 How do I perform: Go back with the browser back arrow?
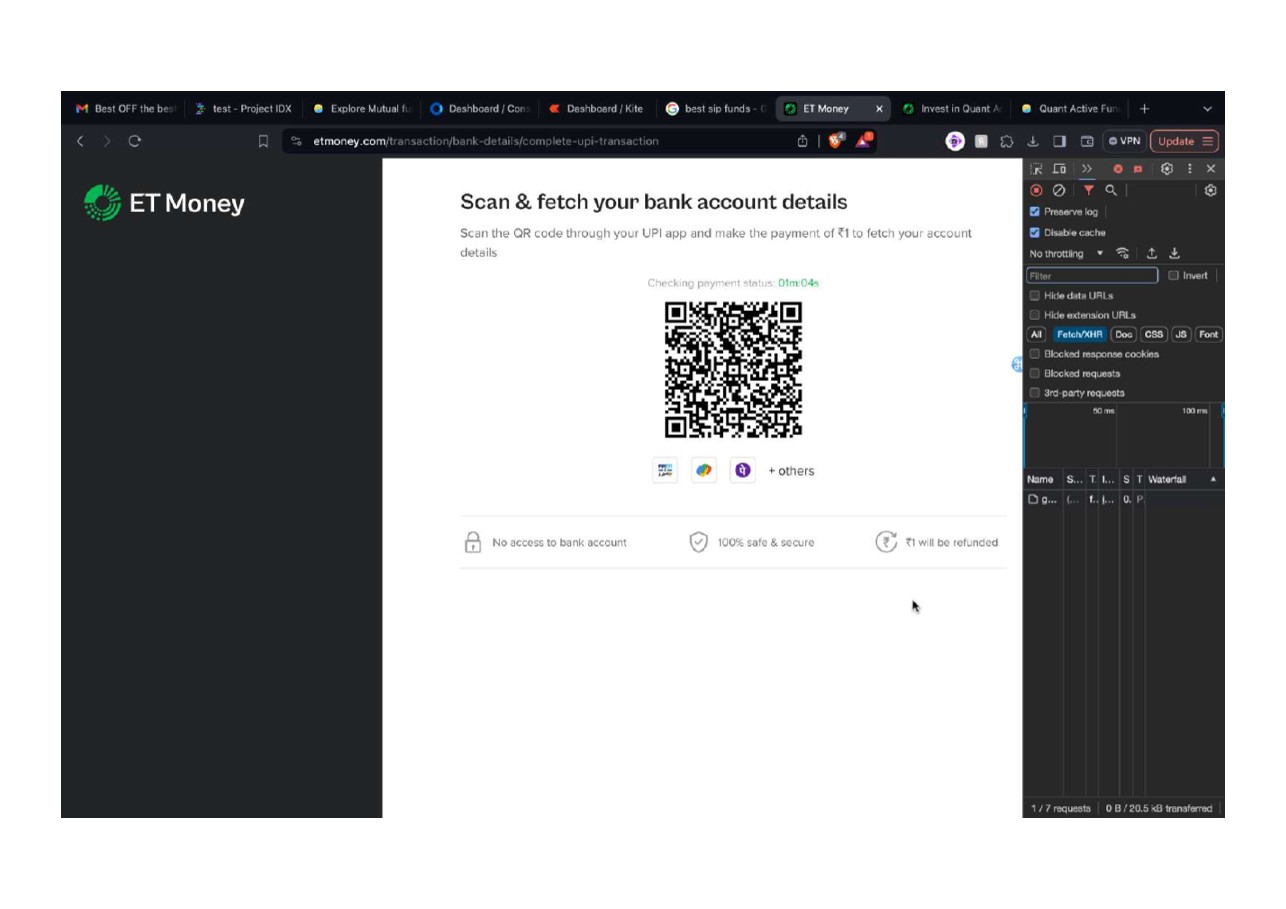(x=80, y=141)
